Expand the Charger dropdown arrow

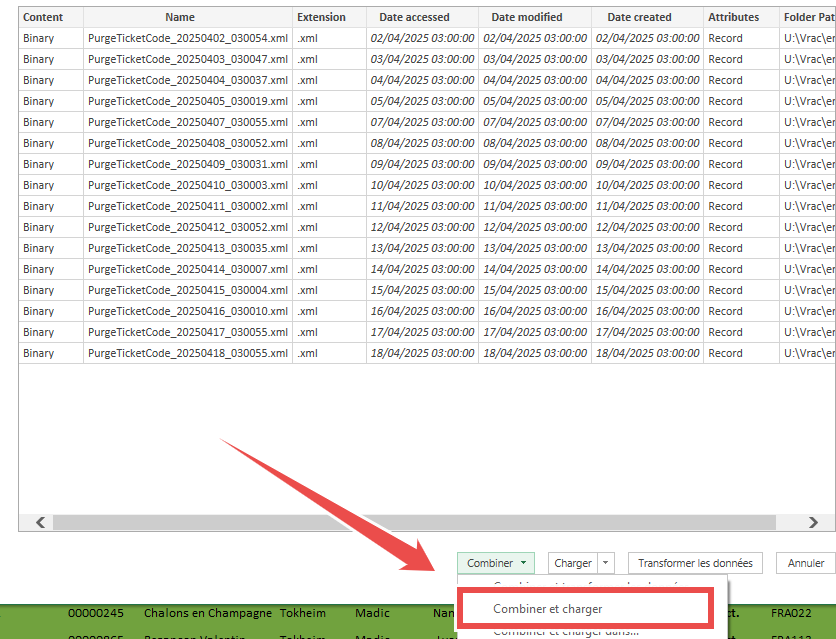tap(606, 563)
